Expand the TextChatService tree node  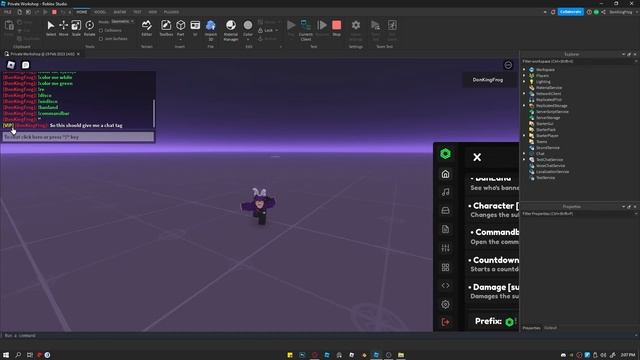pyautogui.click(x=524, y=160)
